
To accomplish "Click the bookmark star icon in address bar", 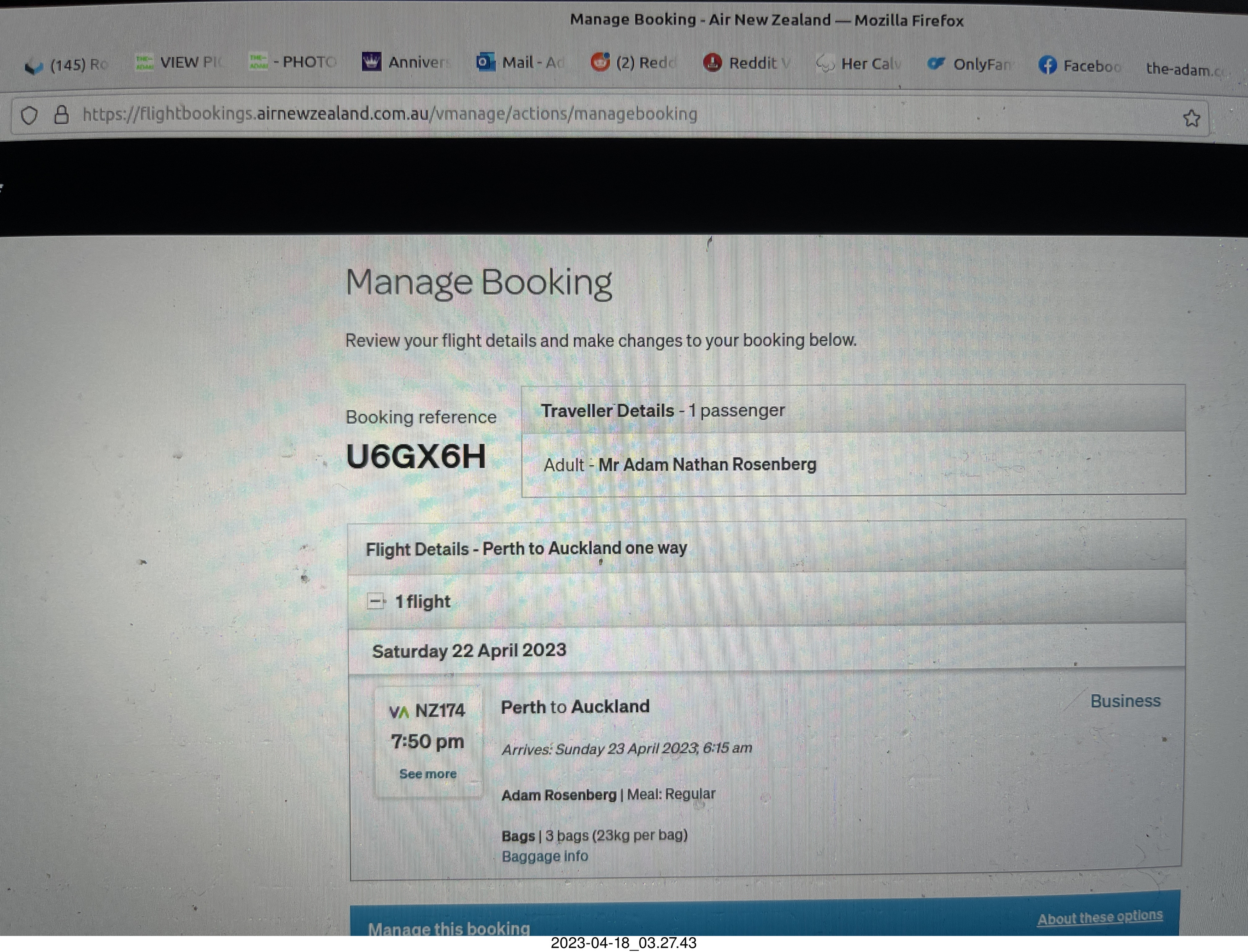I will [1191, 119].
